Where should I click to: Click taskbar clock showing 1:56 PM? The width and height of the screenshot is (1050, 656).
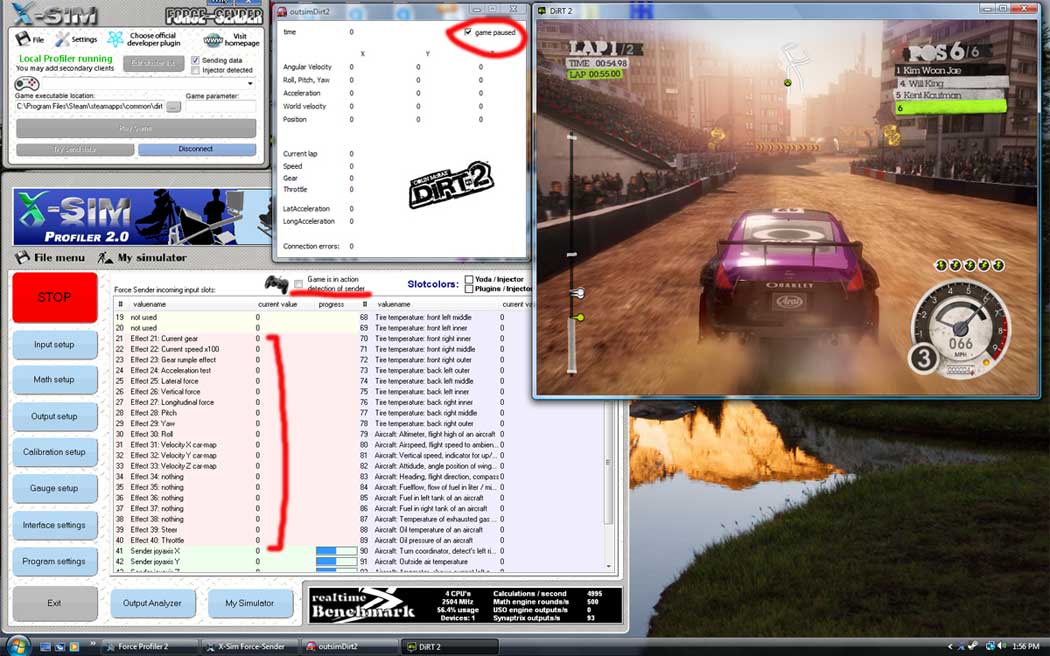point(1026,646)
